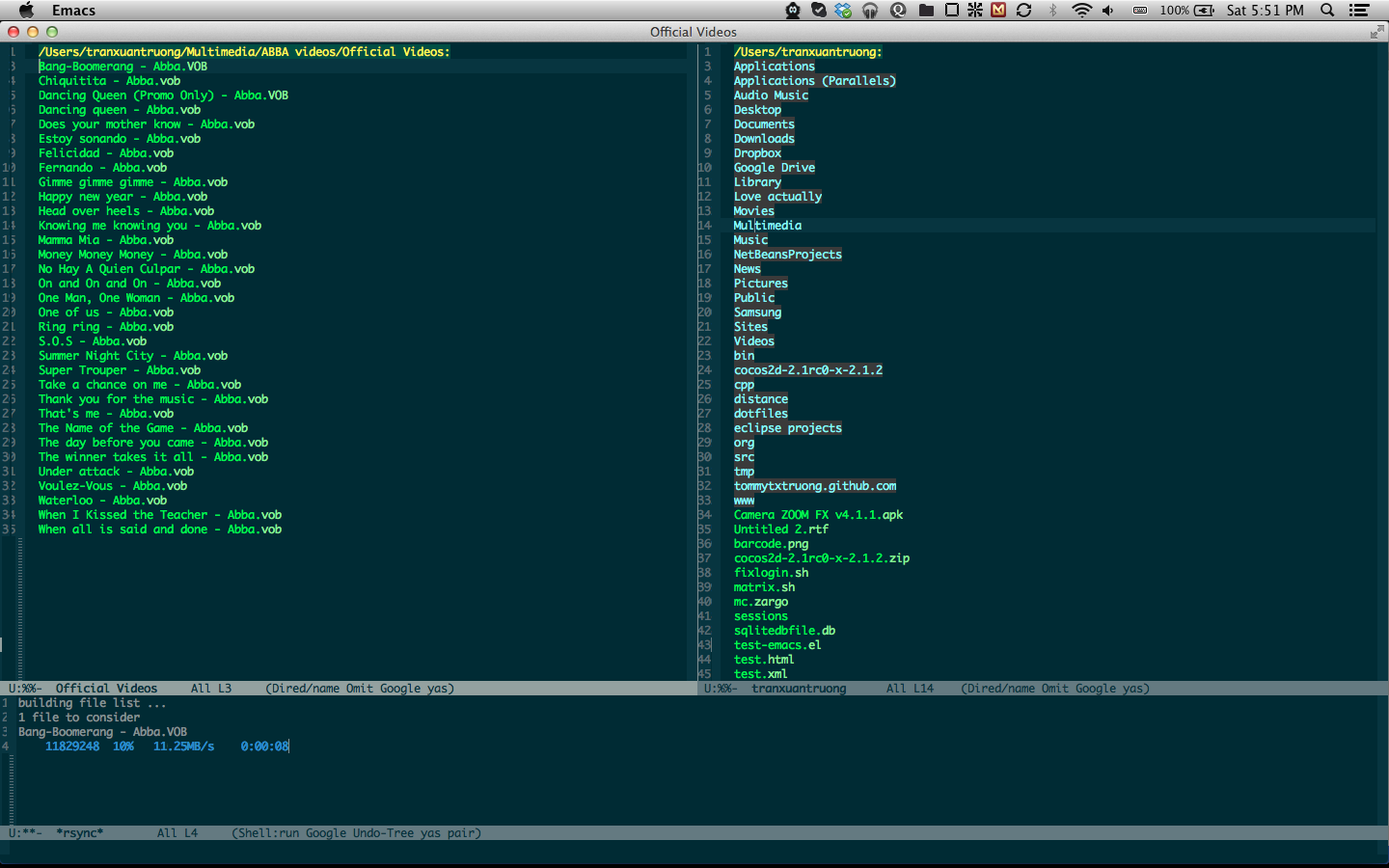
Task: Select Voulez-Vous - Abba.vob file
Action: (x=113, y=486)
